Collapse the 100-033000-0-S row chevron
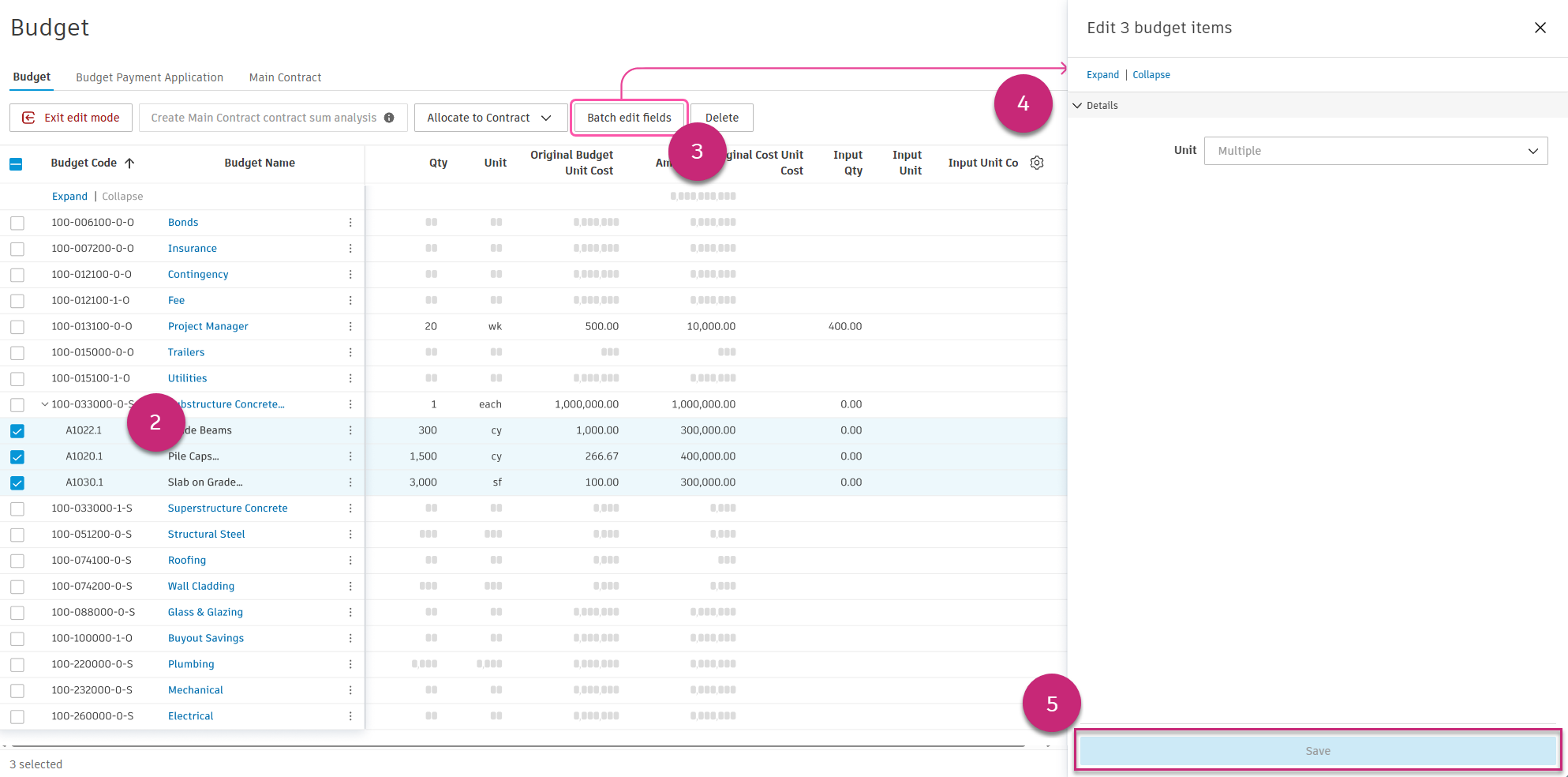 (45, 404)
